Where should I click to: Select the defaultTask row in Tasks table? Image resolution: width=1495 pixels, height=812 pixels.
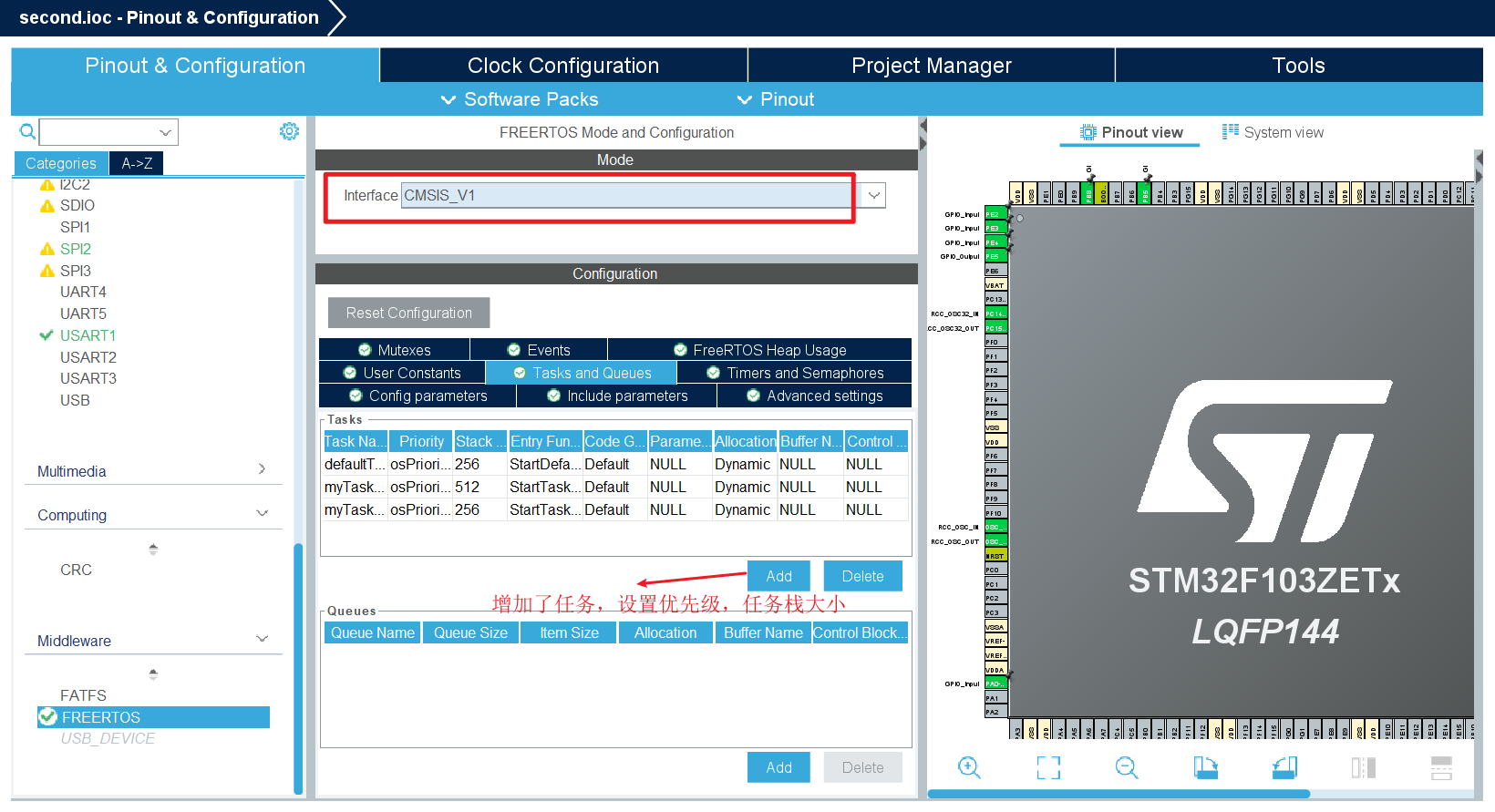click(x=615, y=464)
